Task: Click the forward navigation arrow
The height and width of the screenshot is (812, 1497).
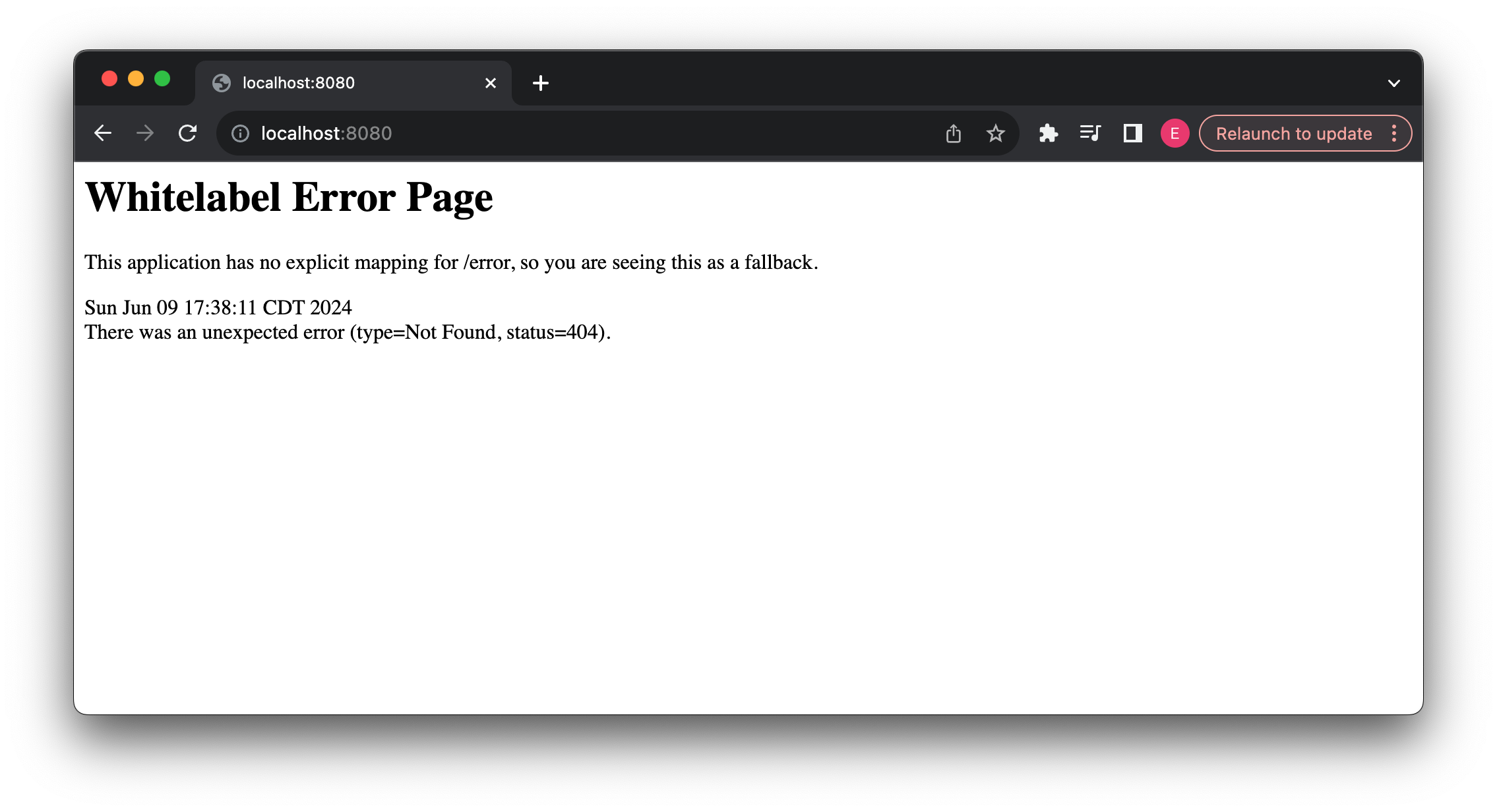Action: click(x=145, y=132)
